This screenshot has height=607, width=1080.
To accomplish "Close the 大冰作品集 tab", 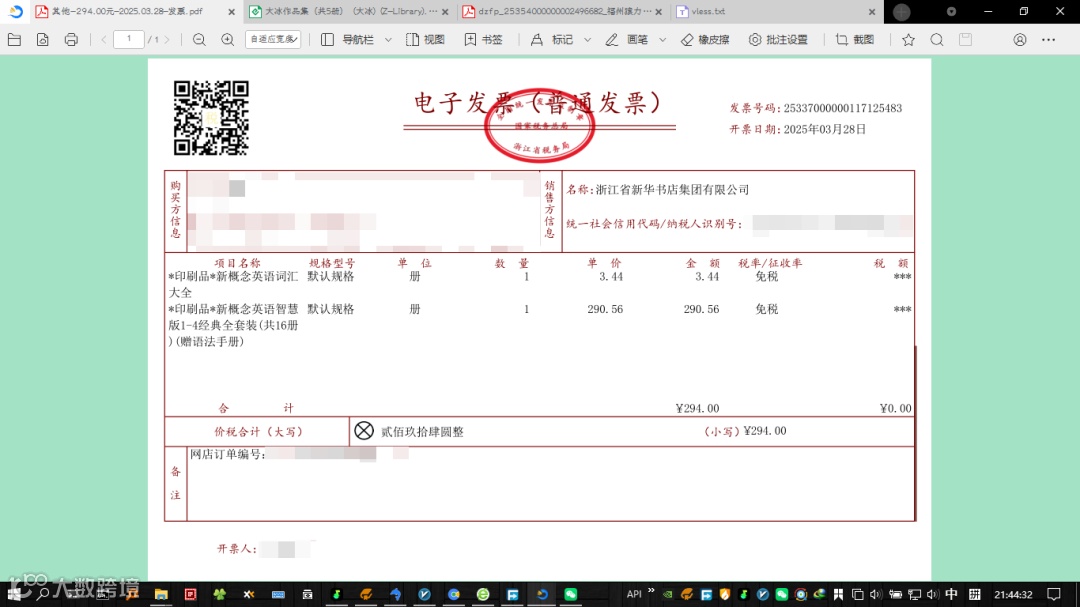I will pos(445,12).
